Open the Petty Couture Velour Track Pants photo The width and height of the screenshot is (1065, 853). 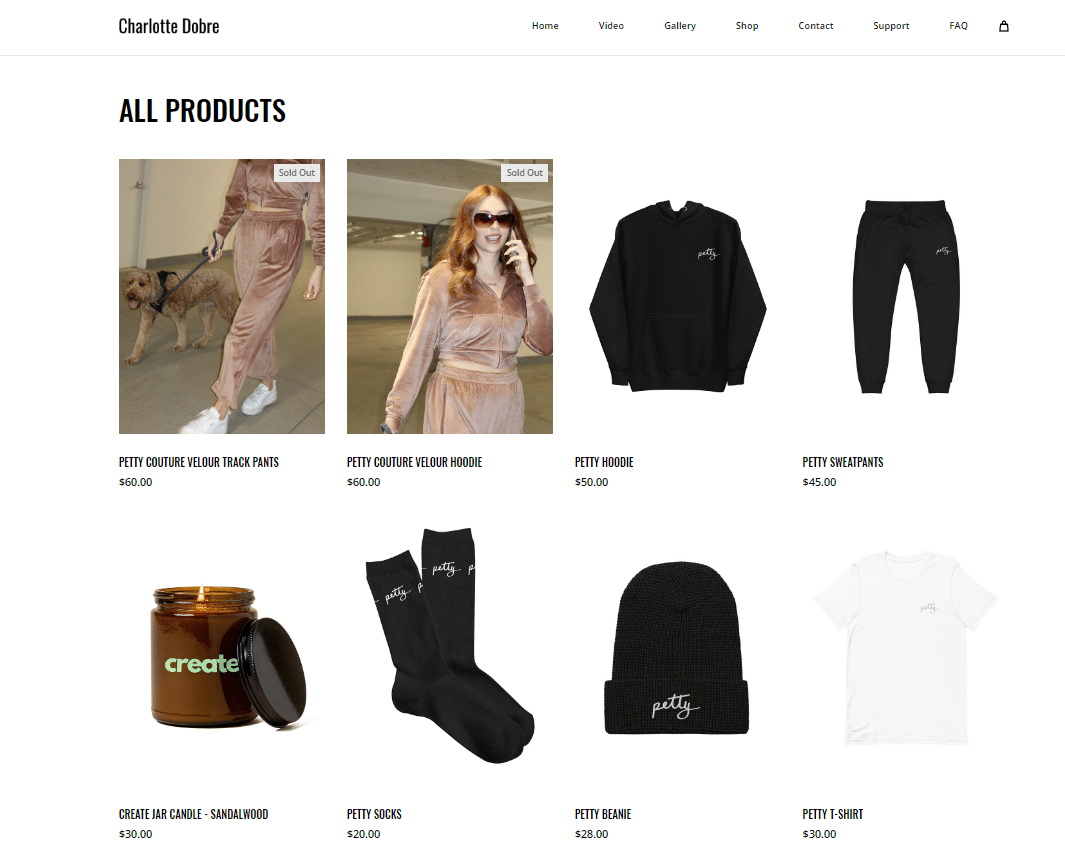221,296
